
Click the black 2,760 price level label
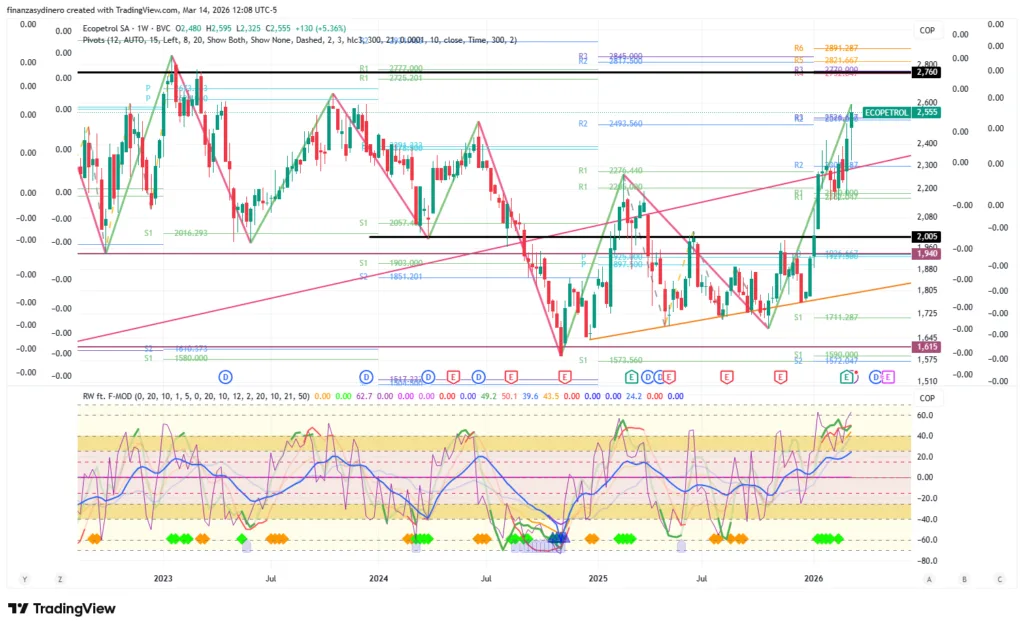pos(925,73)
